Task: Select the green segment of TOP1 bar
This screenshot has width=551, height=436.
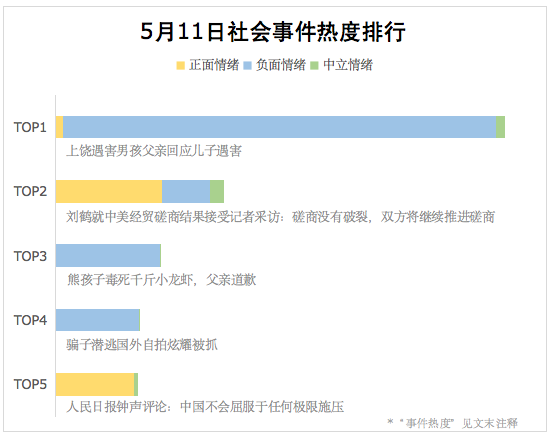Action: click(500, 127)
